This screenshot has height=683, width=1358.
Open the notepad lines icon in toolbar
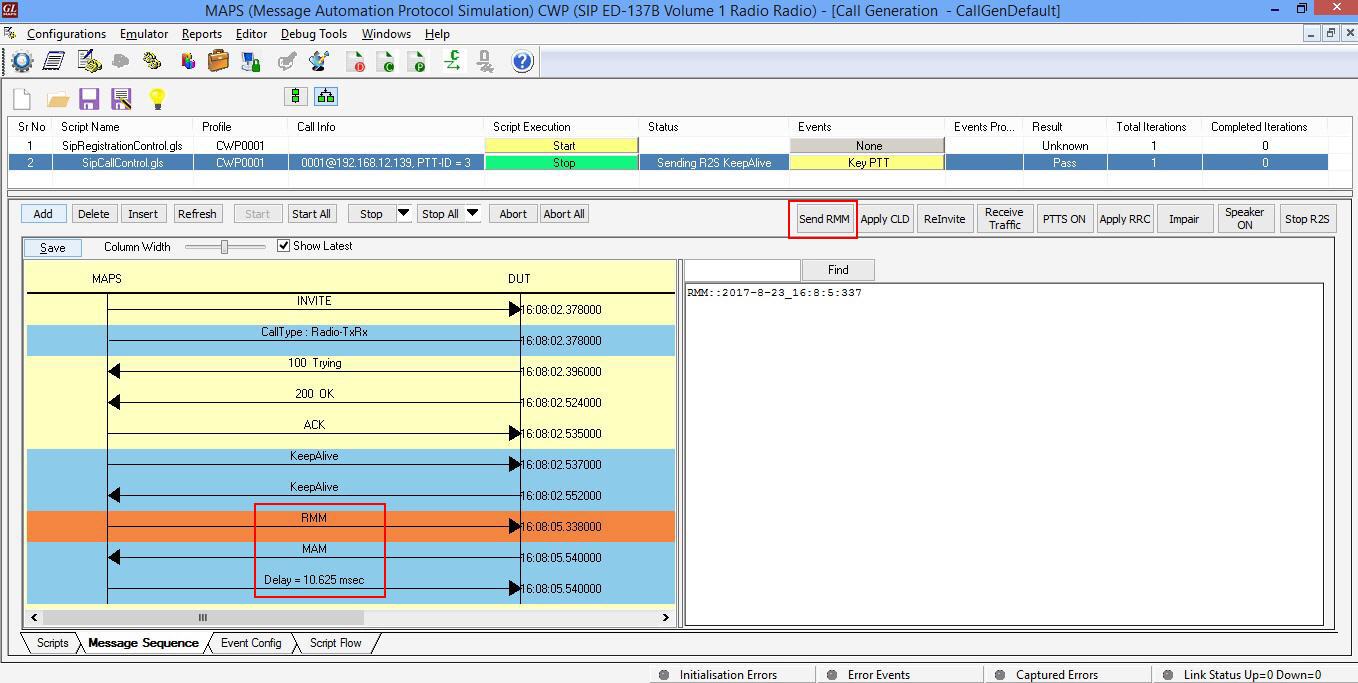tap(54, 62)
